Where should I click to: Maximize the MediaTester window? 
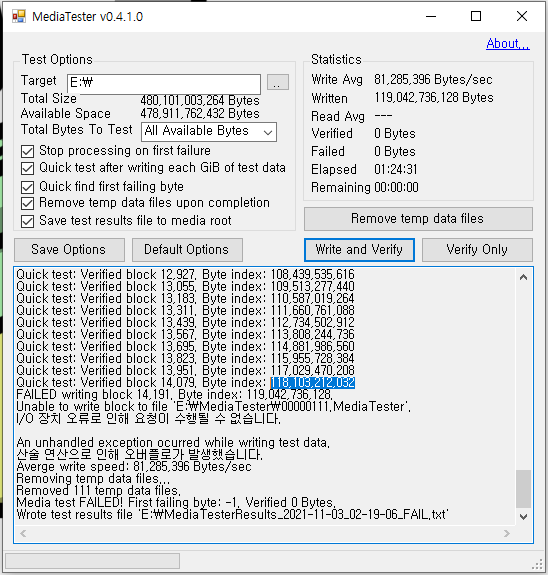tap(476, 17)
